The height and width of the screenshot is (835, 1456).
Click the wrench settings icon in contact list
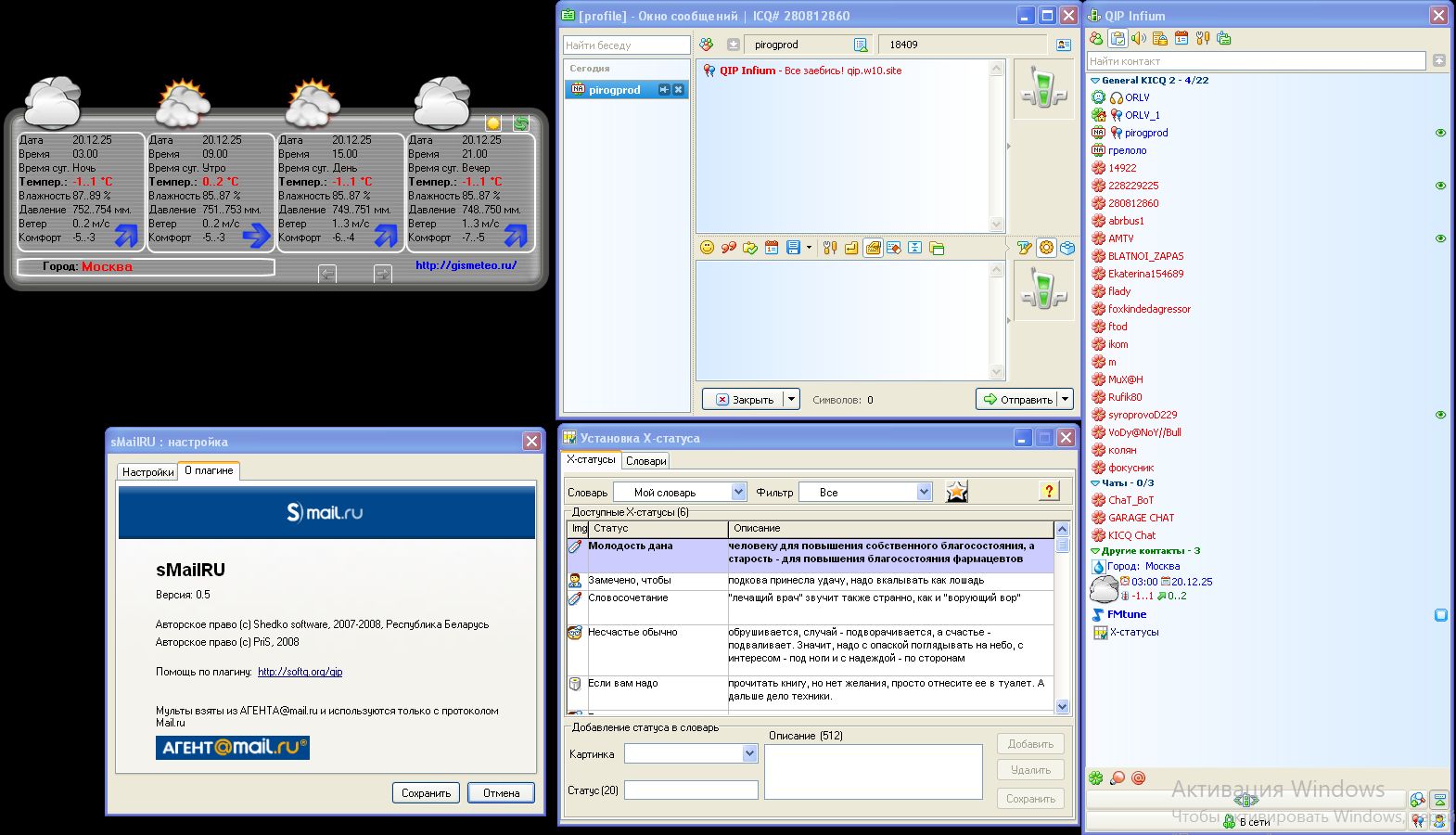pos(1203,39)
